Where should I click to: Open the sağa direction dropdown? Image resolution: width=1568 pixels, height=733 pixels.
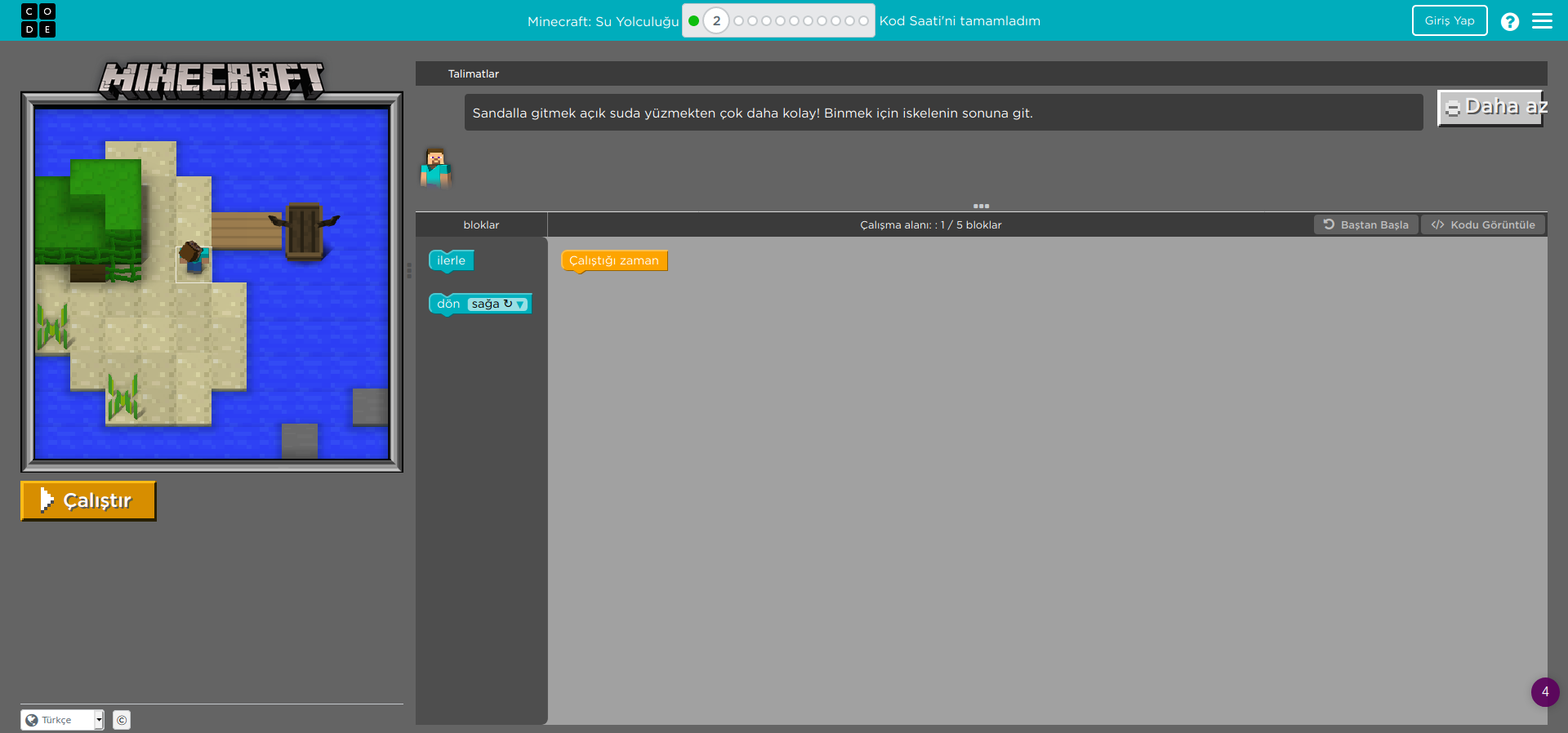[497, 304]
